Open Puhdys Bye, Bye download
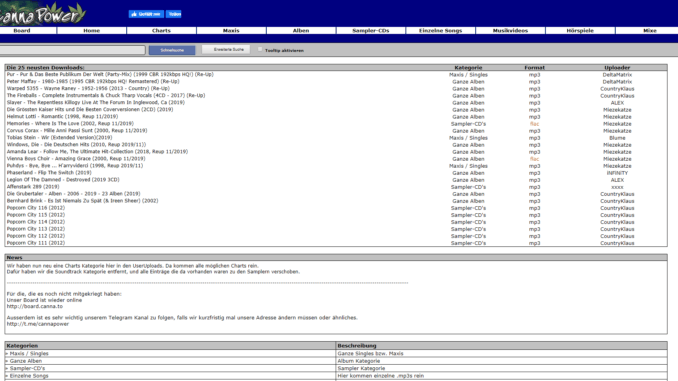The image size is (678, 381). (75, 165)
